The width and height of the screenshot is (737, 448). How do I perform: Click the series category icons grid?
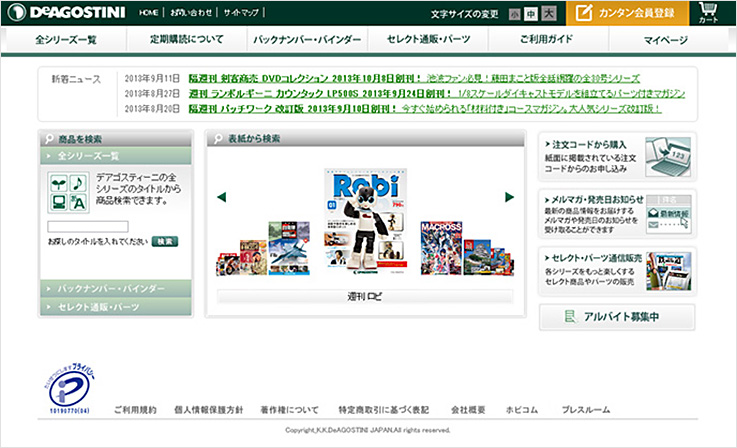coord(66,191)
